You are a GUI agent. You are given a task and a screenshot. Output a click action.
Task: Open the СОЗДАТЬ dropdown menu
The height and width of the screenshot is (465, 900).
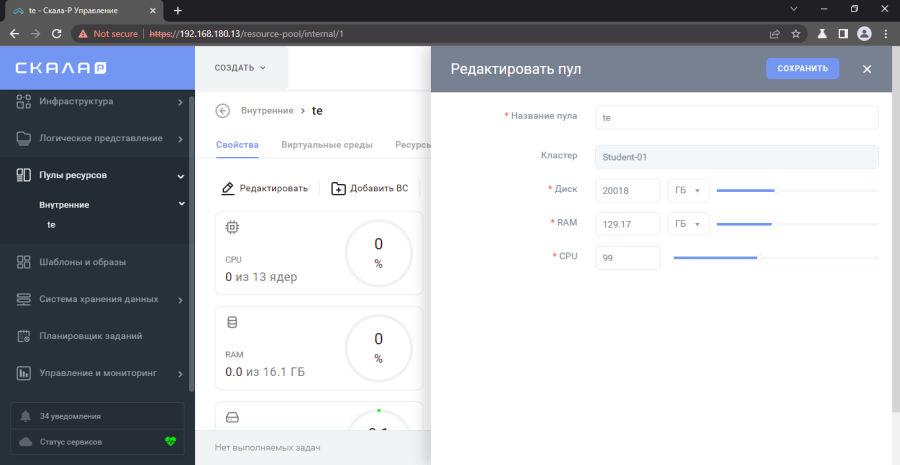[x=241, y=68]
